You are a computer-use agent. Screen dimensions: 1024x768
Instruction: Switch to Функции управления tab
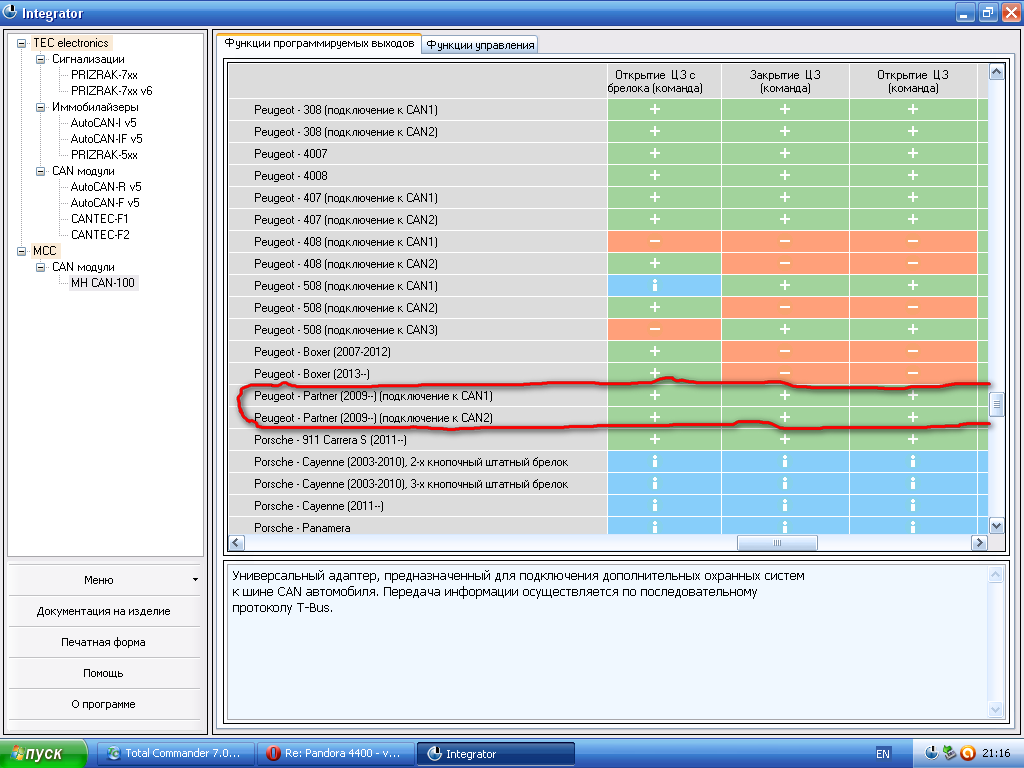click(480, 44)
